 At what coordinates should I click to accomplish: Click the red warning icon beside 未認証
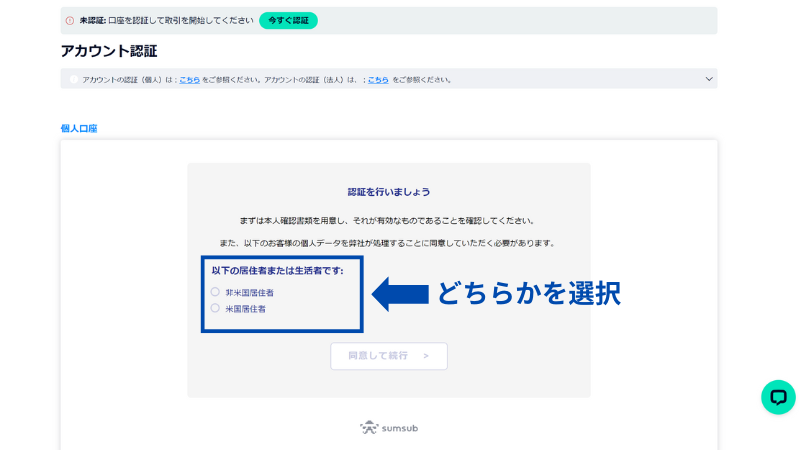(70, 21)
